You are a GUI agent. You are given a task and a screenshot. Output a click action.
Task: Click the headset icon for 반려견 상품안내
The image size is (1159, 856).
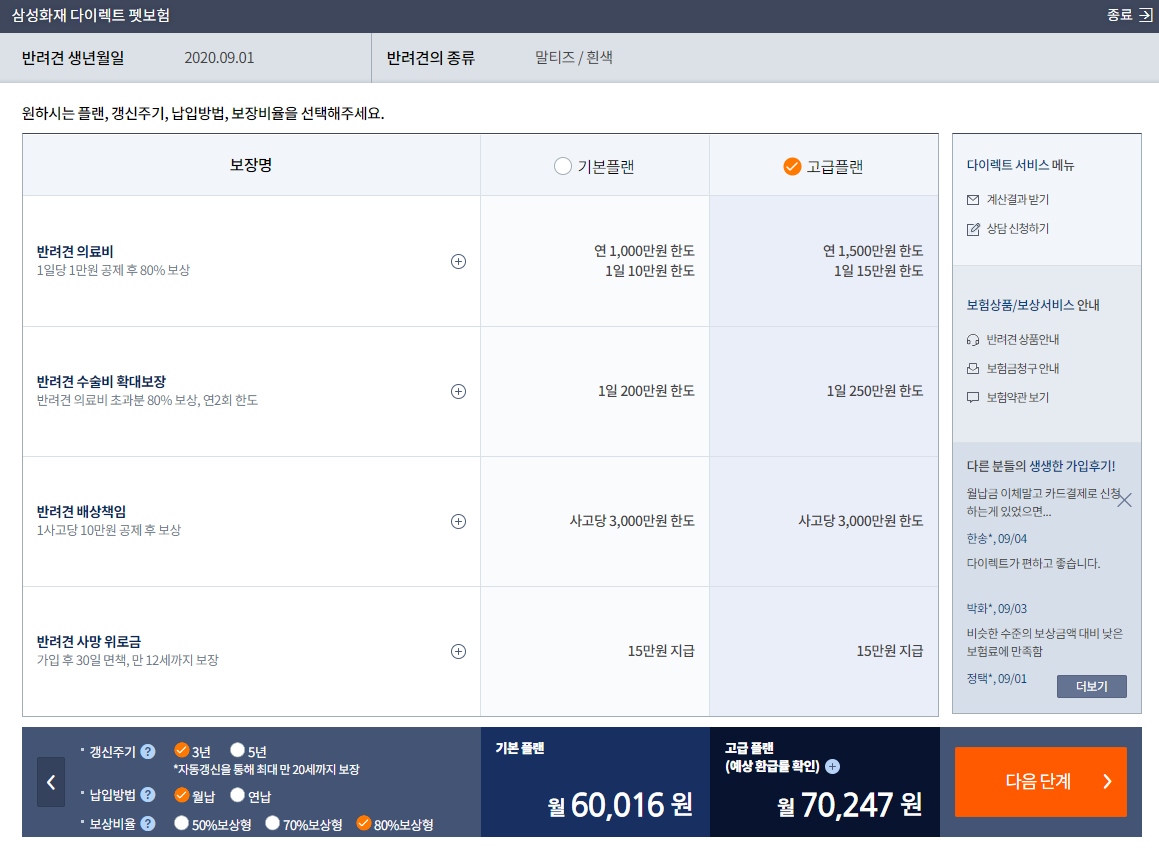coord(973,340)
